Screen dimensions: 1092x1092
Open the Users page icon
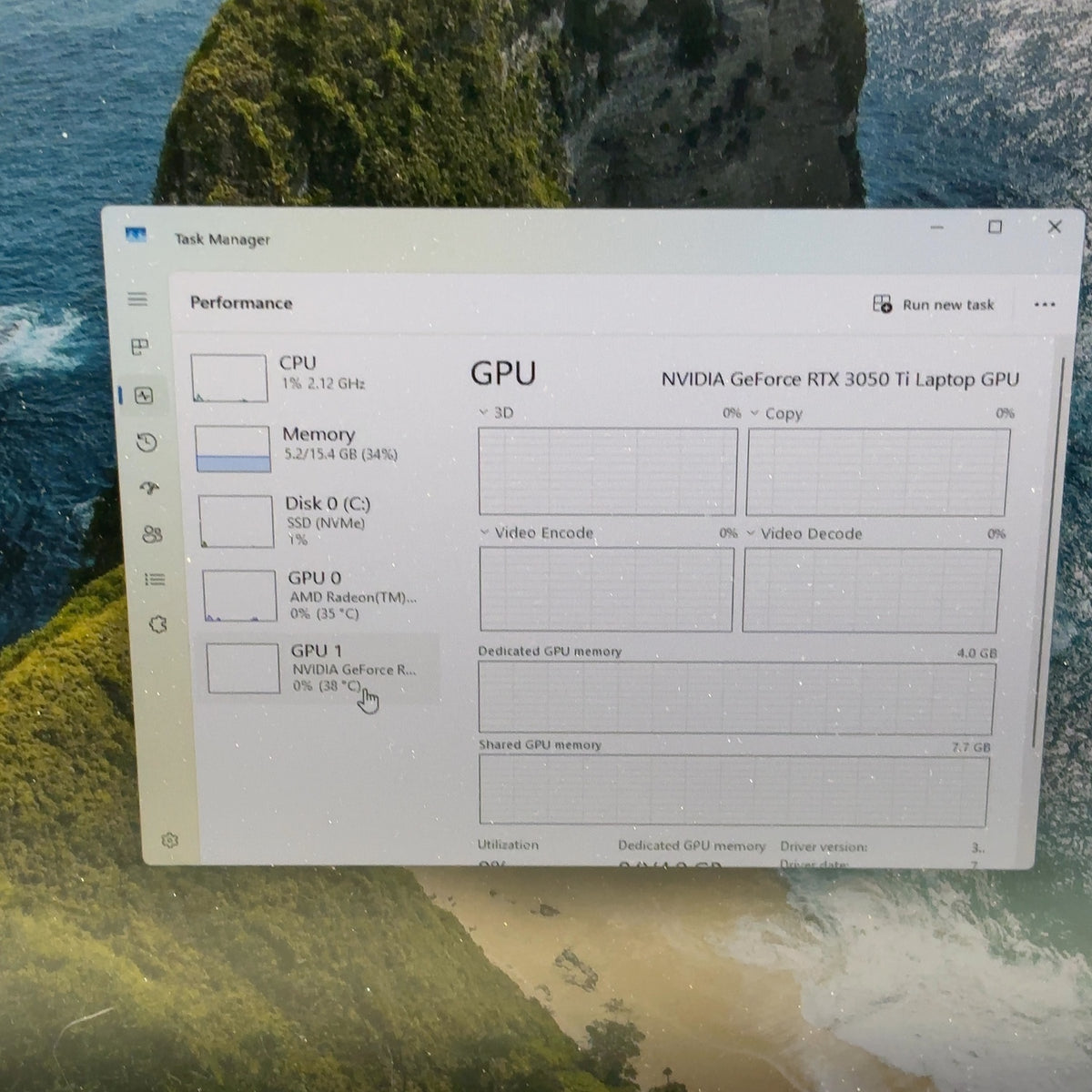[153, 534]
